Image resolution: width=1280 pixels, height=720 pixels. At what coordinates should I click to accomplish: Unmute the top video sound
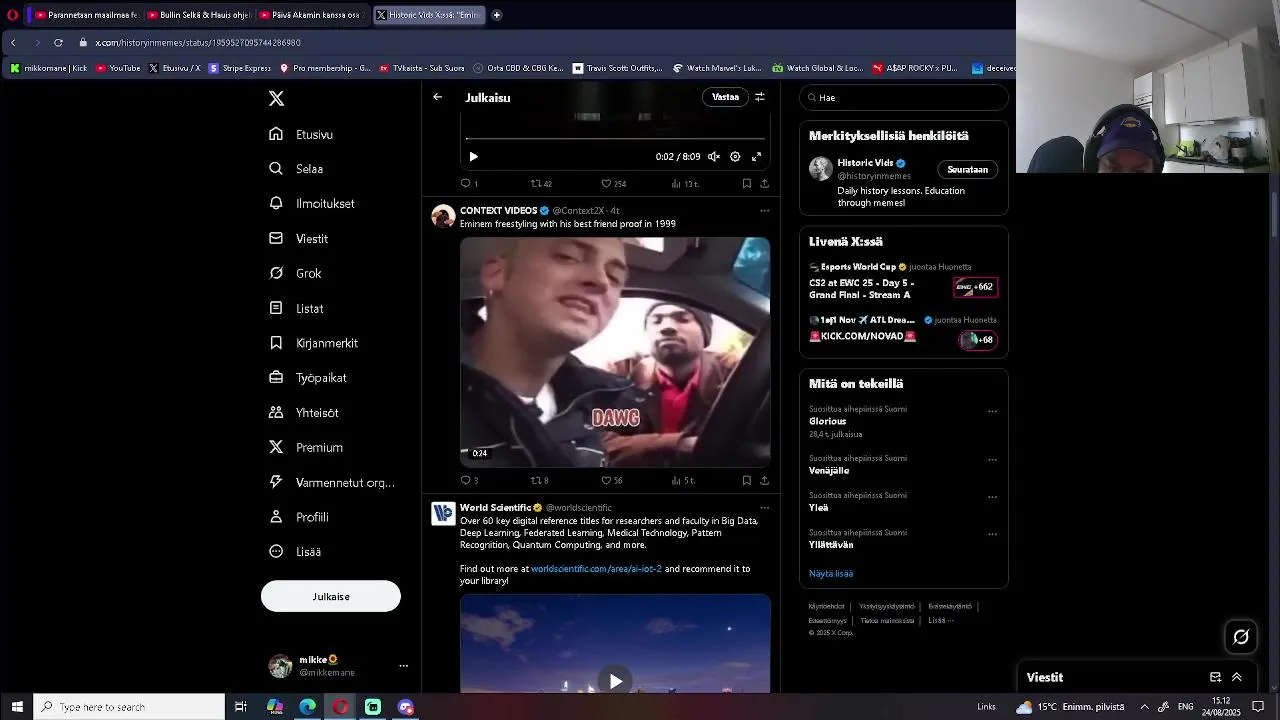click(x=714, y=157)
